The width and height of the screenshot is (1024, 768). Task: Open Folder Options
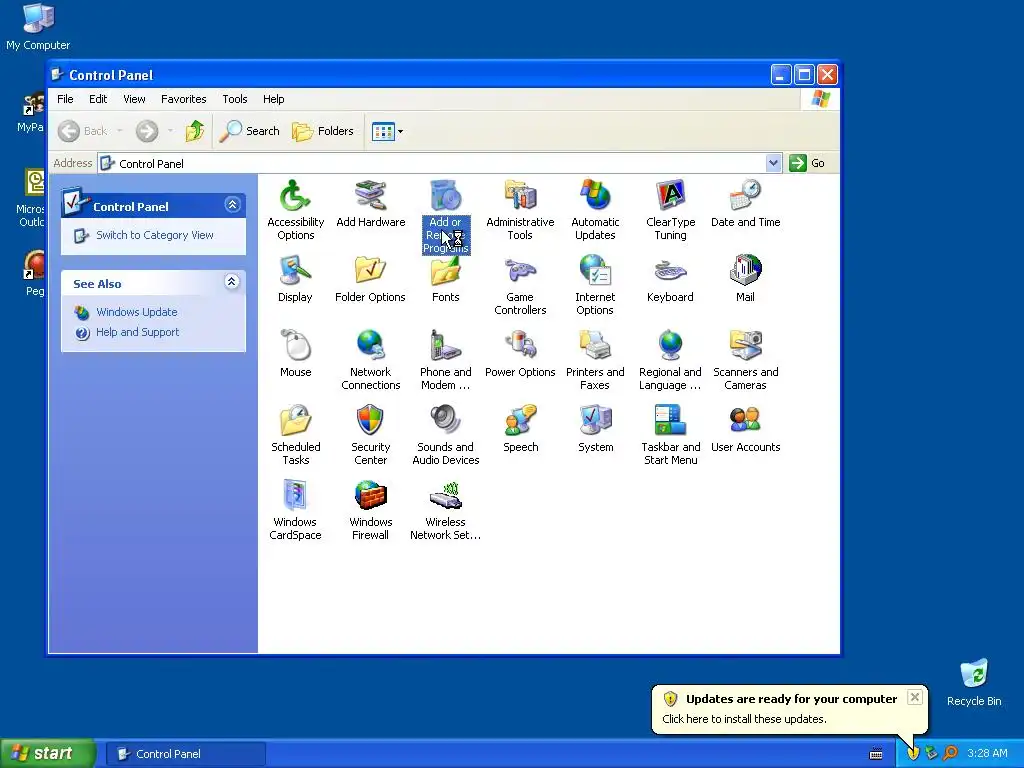click(x=370, y=279)
